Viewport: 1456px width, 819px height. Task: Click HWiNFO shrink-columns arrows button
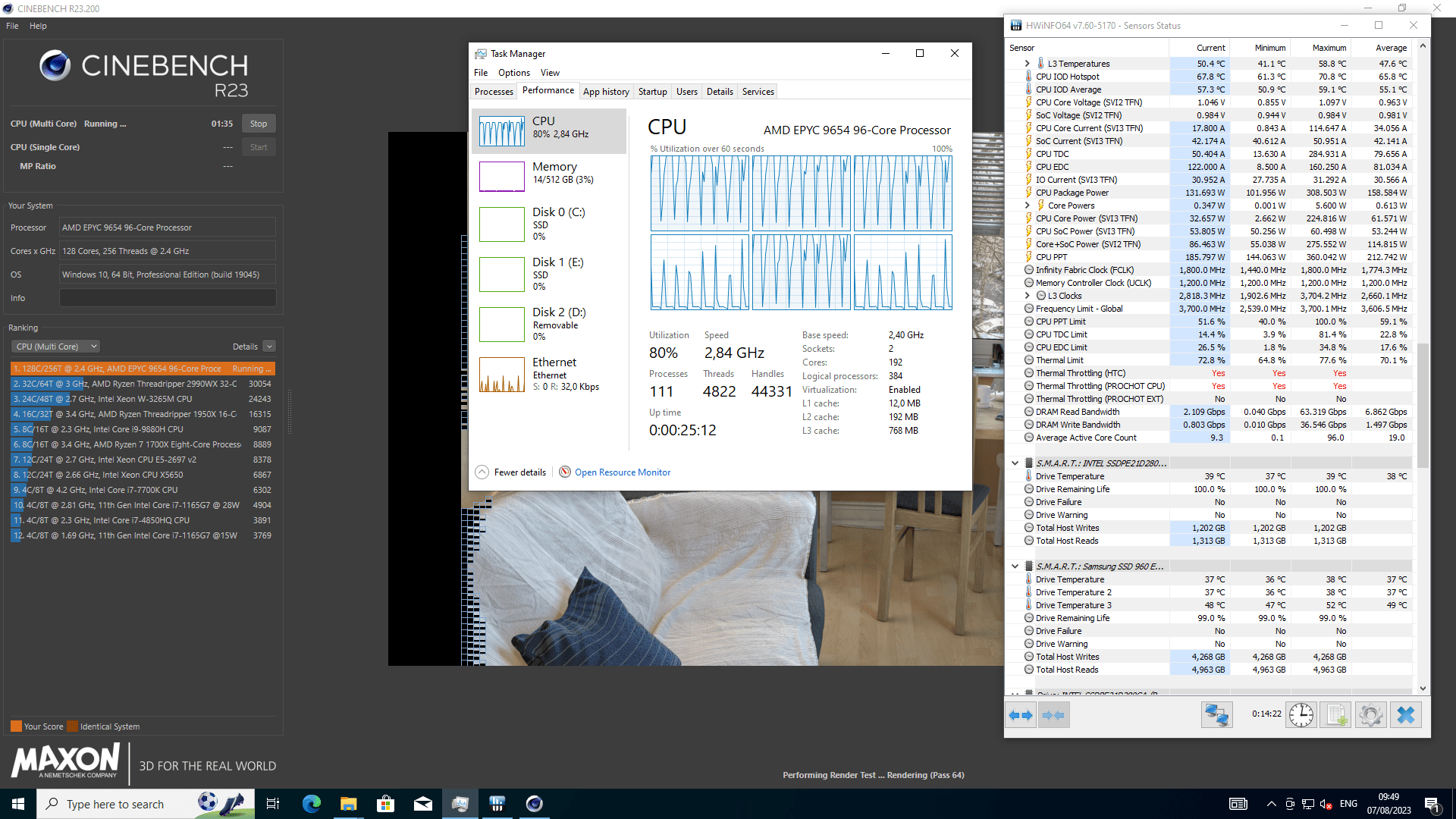point(1053,715)
